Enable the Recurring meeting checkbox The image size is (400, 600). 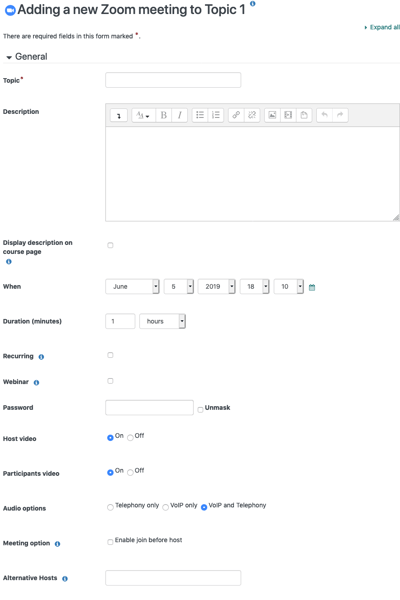pyautogui.click(x=110, y=355)
